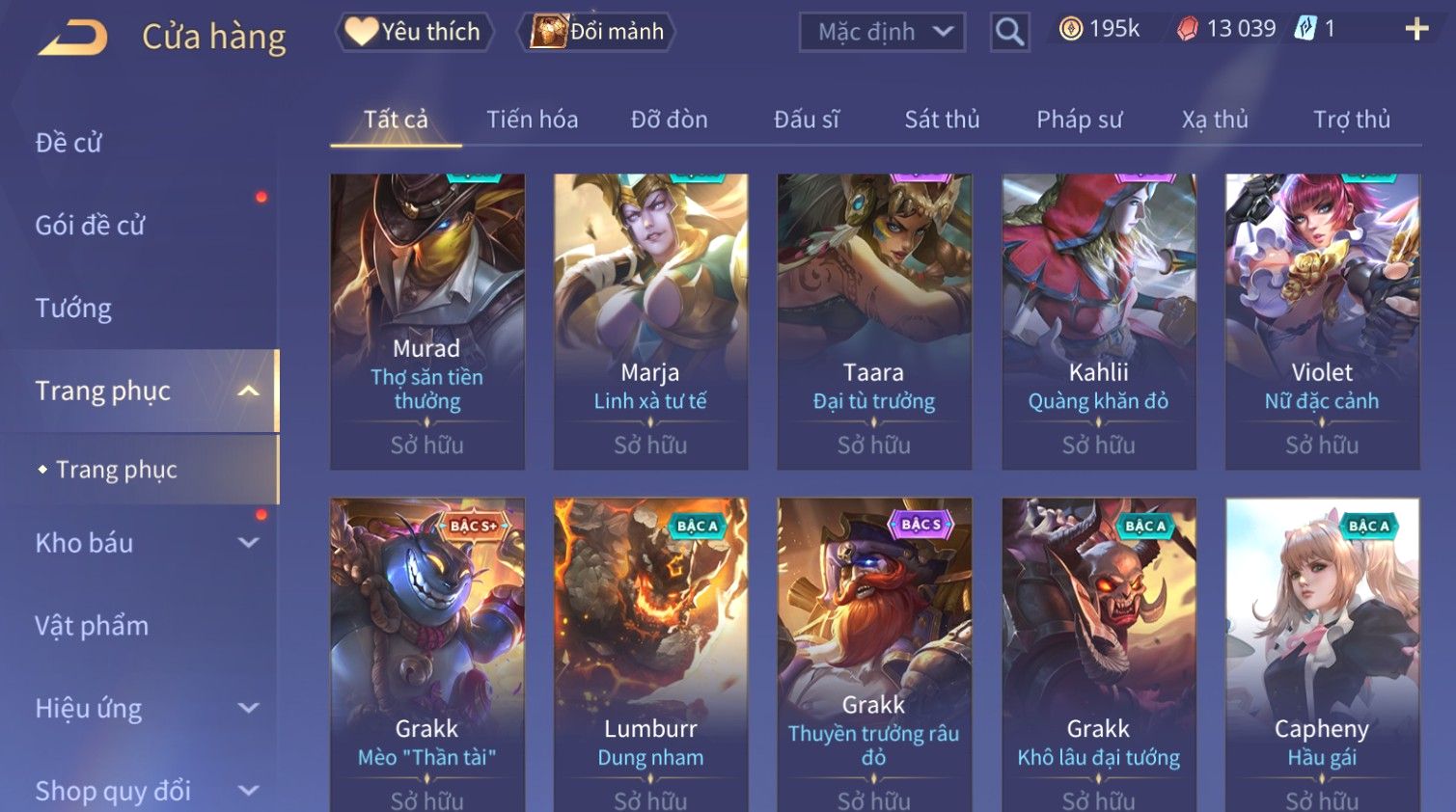
Task: Go back using the golden return arrow
Action: 72,38
